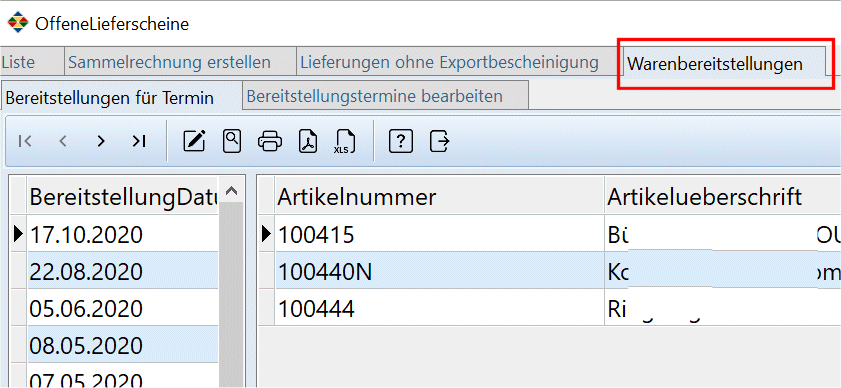Click the scroll-up arrow of the date list

click(231, 191)
